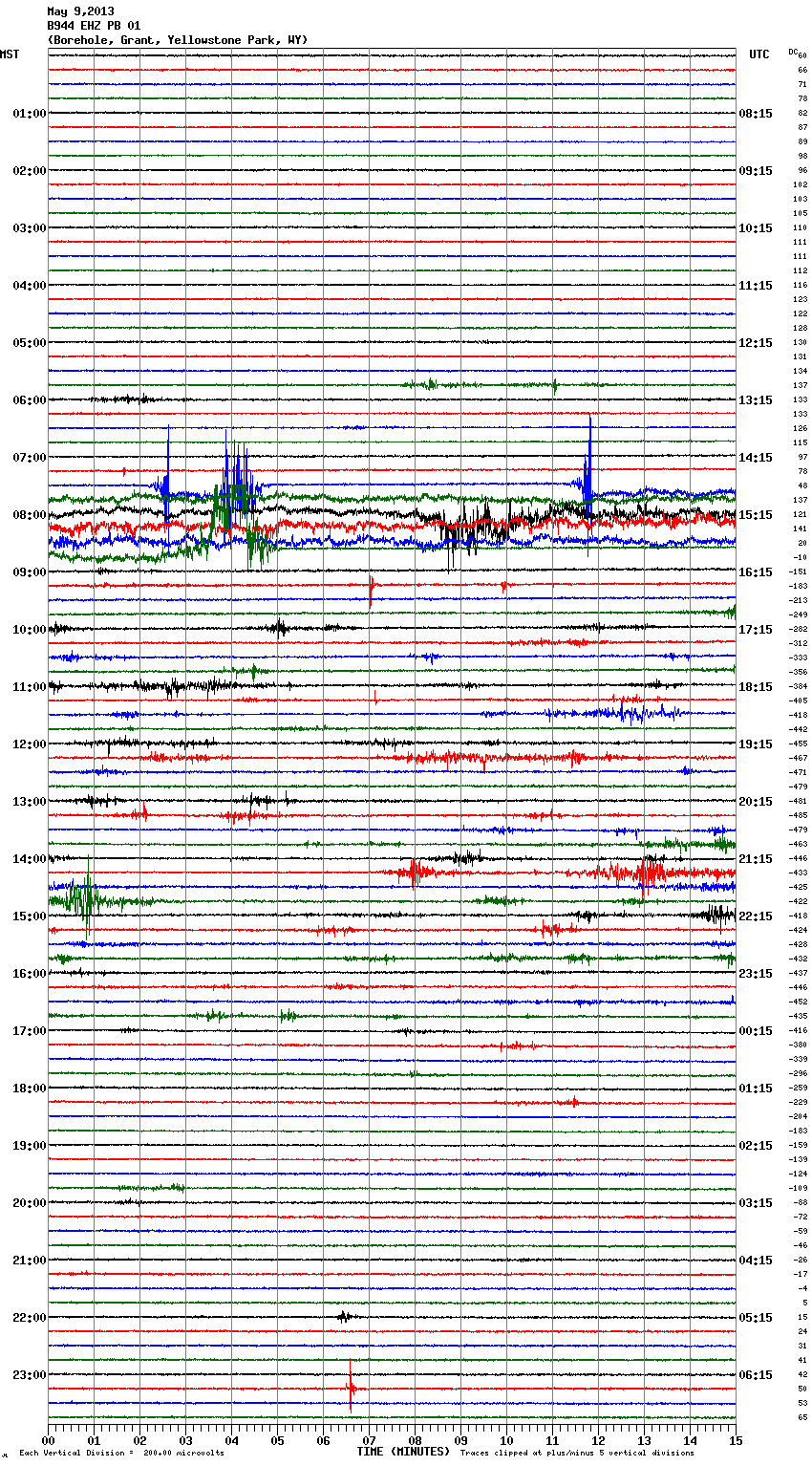Viewport: 812px width, 1466px height.
Task: Click the UTC time label '04:15'
Action: click(x=756, y=1261)
